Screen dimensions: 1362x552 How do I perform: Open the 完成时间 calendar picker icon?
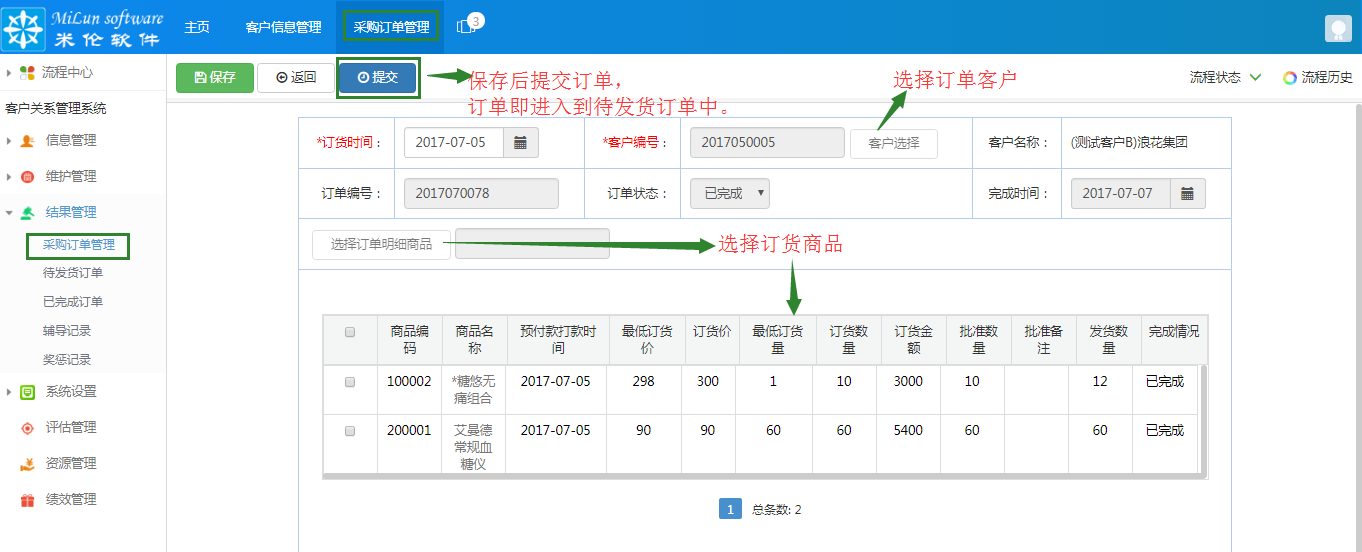tap(1187, 194)
